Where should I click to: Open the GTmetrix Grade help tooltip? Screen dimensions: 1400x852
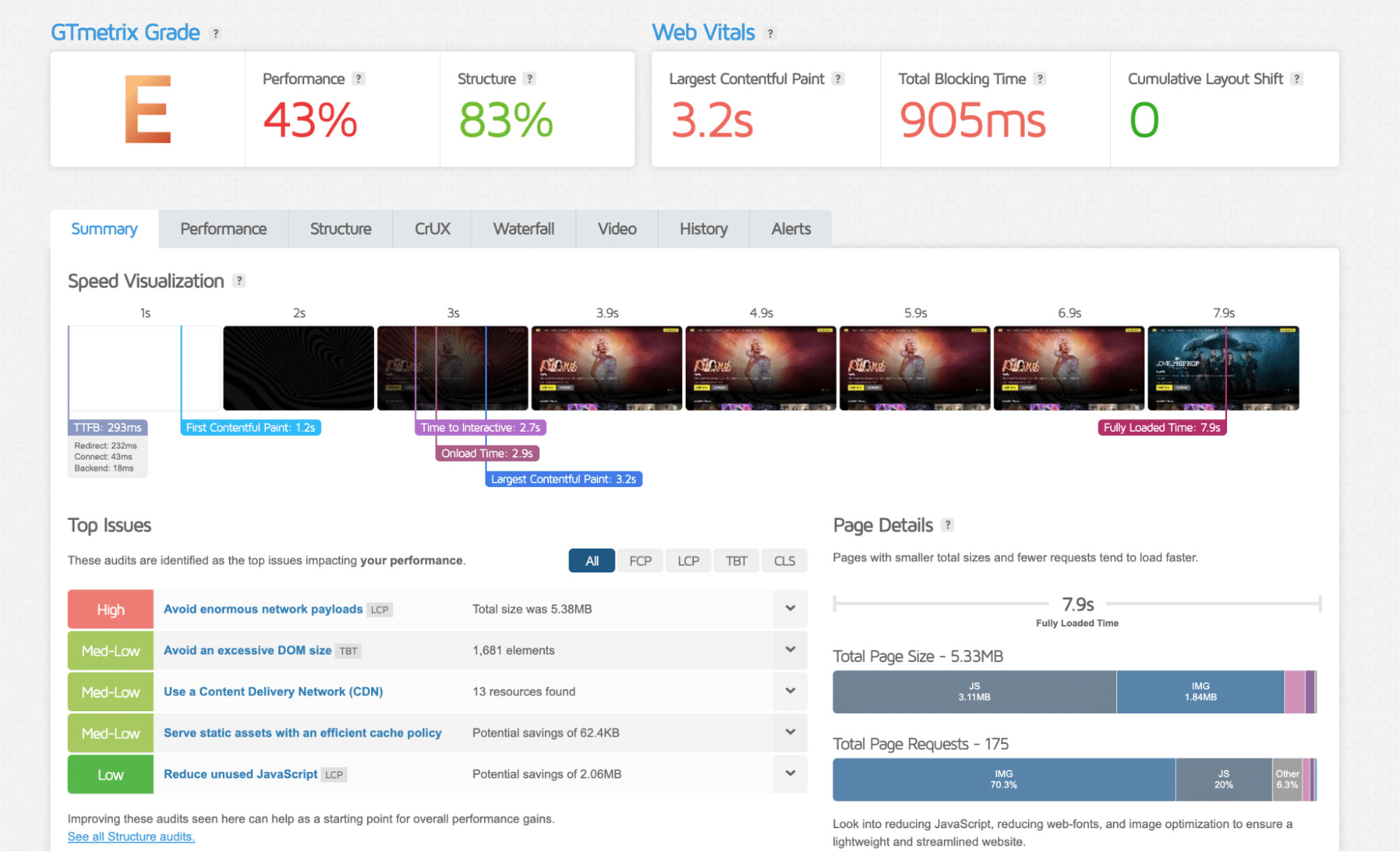click(x=216, y=32)
